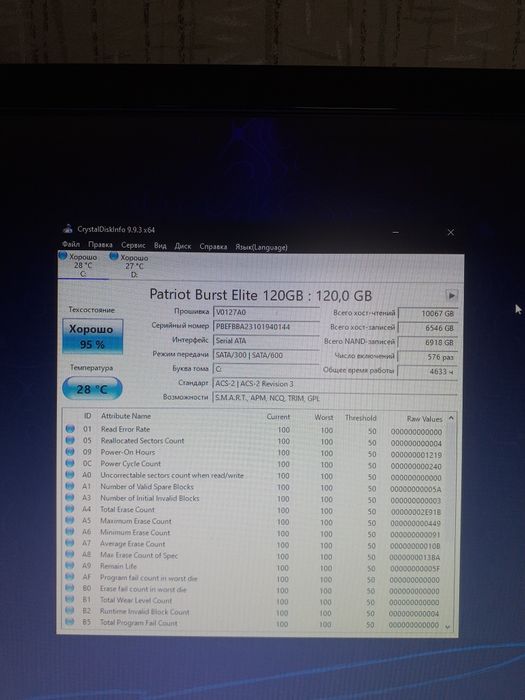
Task: Click the scroll up arrow of attribute list
Action: point(451,418)
